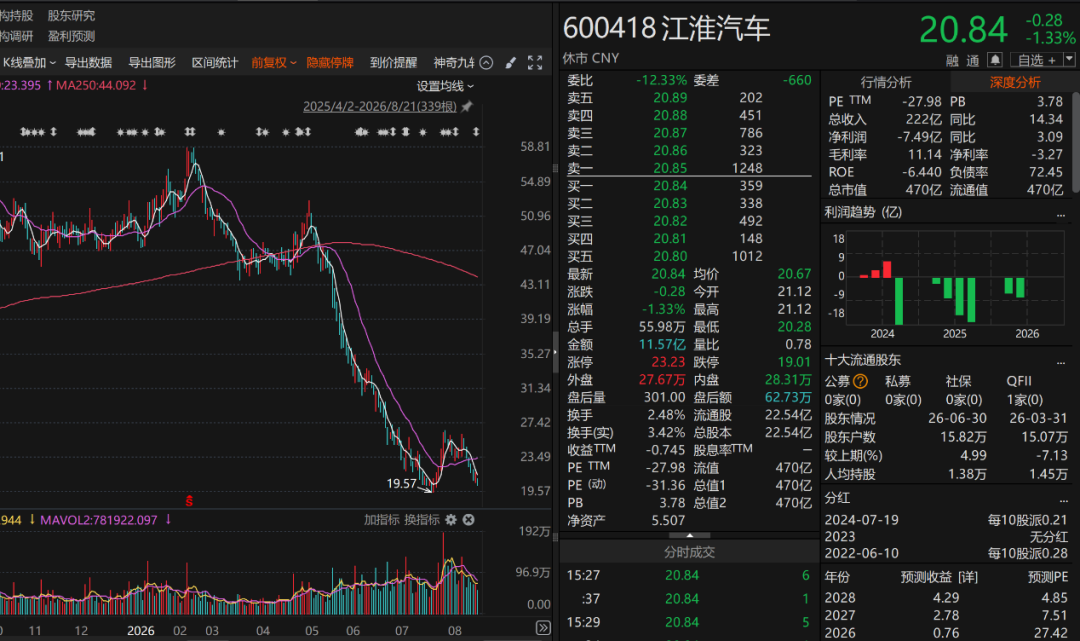
Task: Set a price alert using the bell icon
Action: click(x=995, y=60)
